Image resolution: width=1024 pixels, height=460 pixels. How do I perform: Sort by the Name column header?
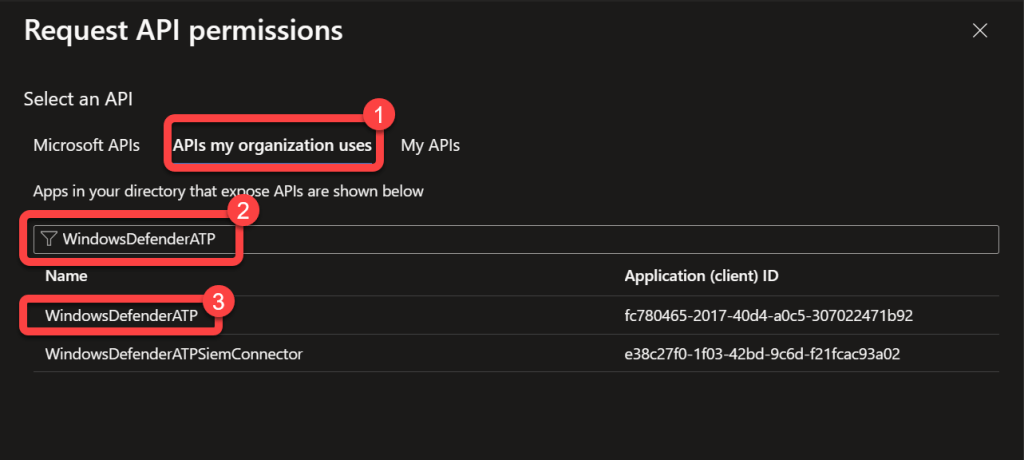tap(66, 275)
